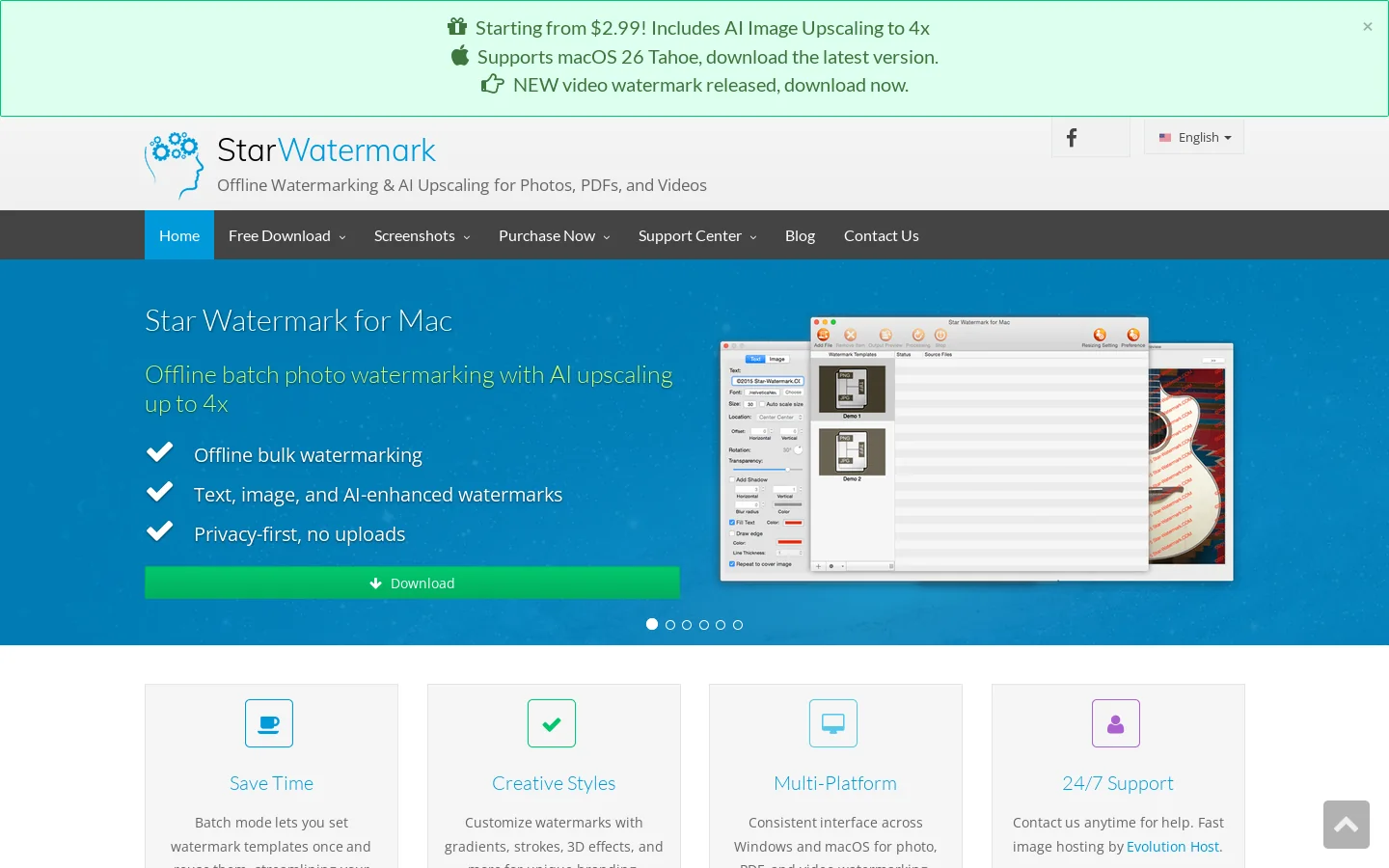Dismiss the green announcement banner

1367,27
